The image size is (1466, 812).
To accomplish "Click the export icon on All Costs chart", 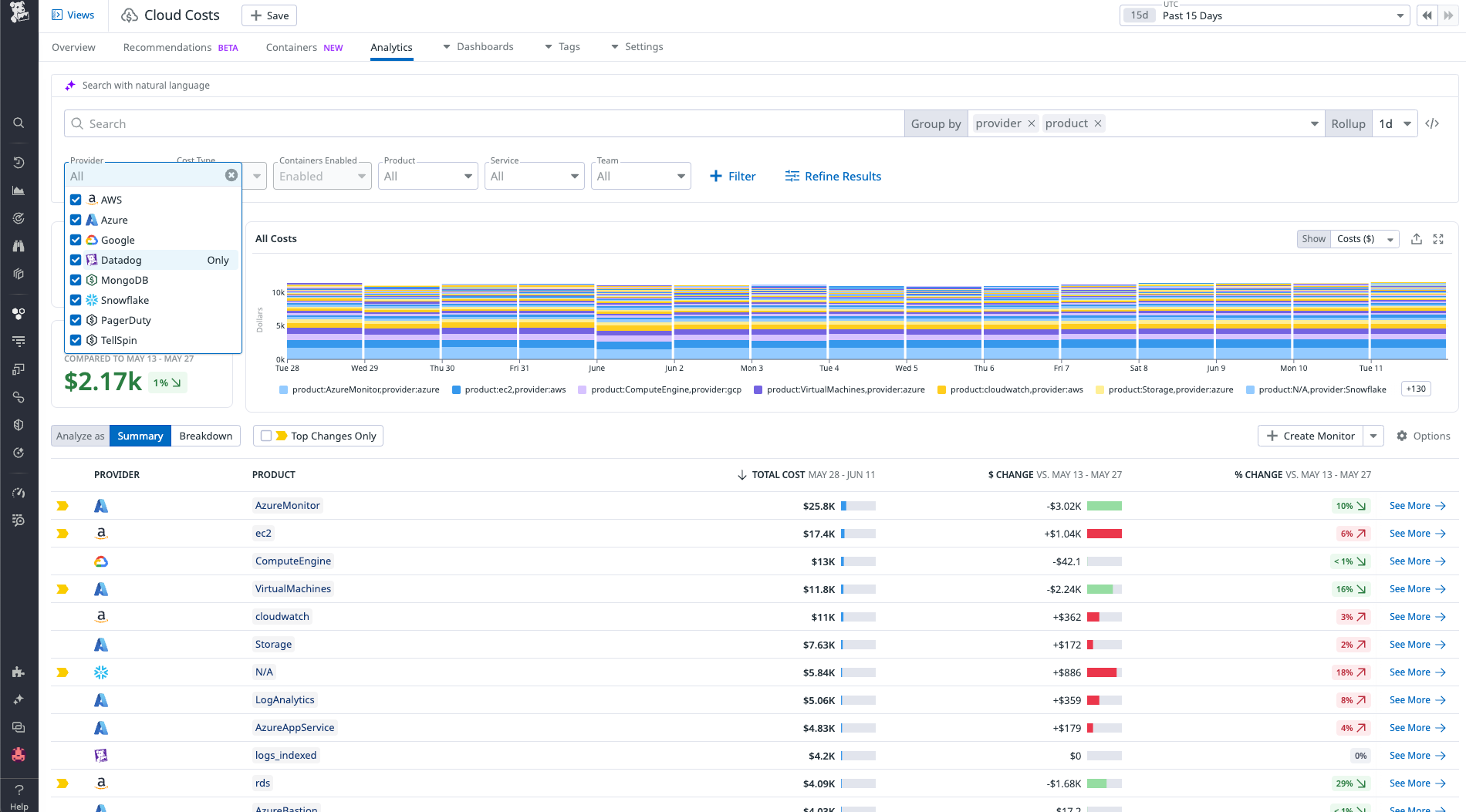I will point(1417,238).
